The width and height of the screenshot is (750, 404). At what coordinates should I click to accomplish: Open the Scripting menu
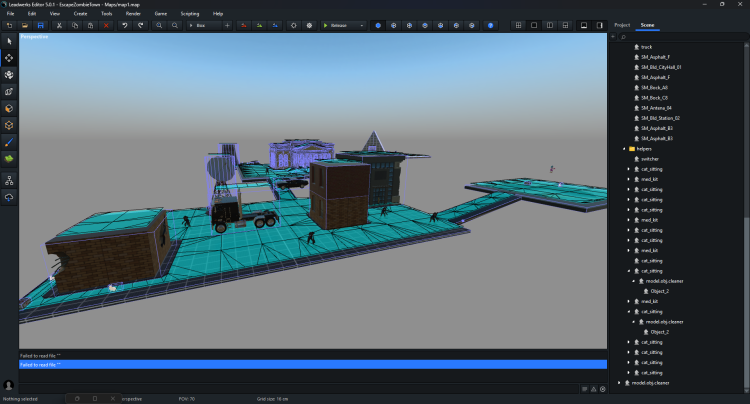pyautogui.click(x=189, y=13)
